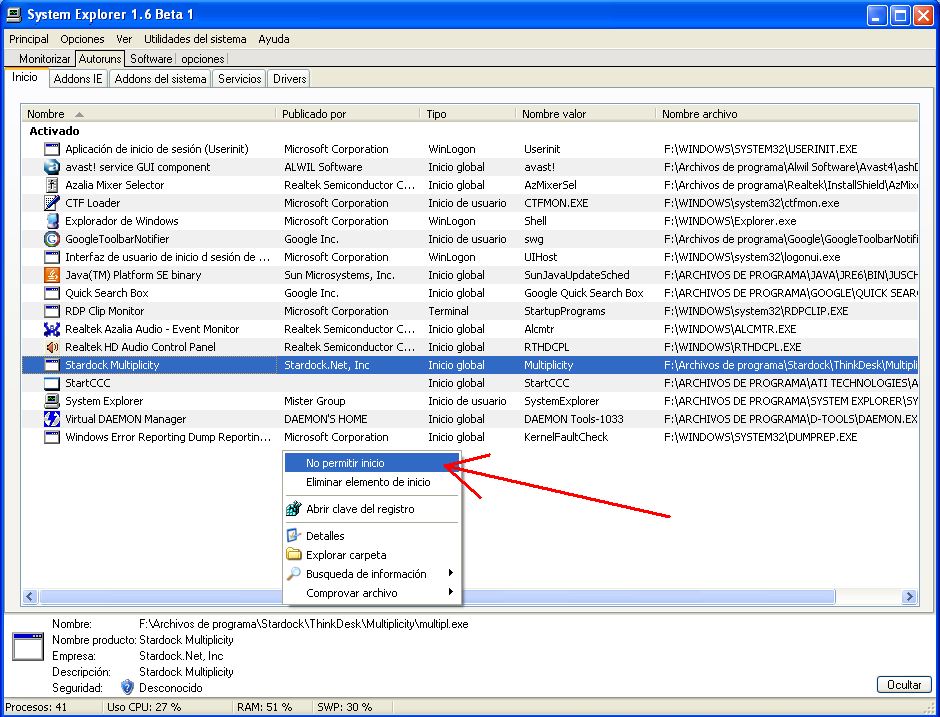
Task: Click the Azalia Mixer Selector row icon
Action: 52,185
